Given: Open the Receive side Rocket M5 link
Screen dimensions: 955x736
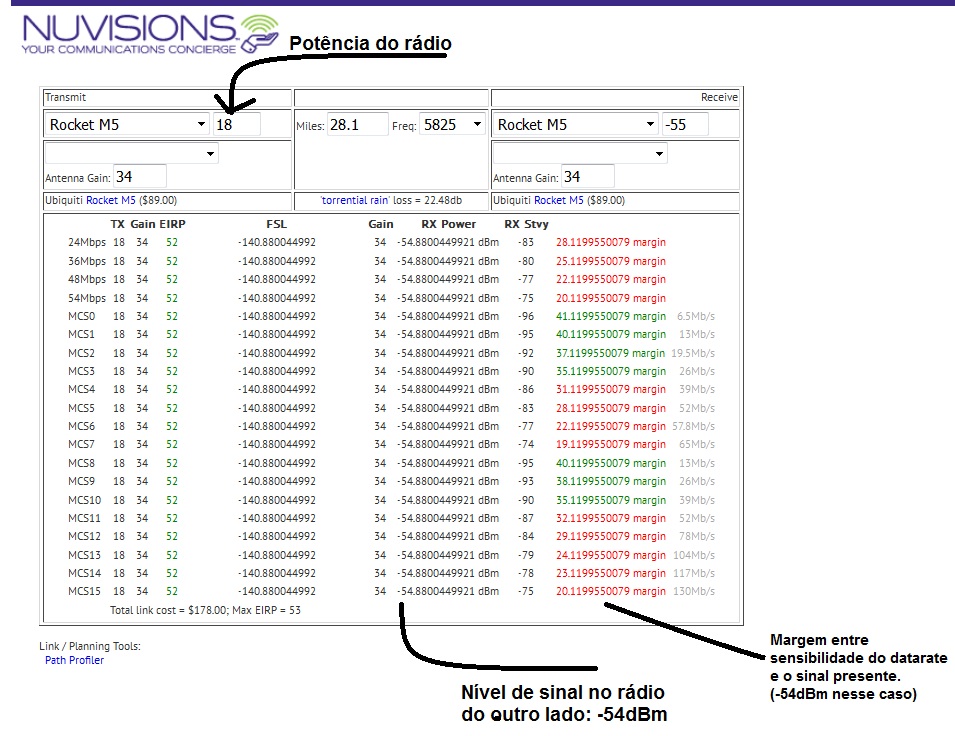Looking at the screenshot, I should 559,200.
